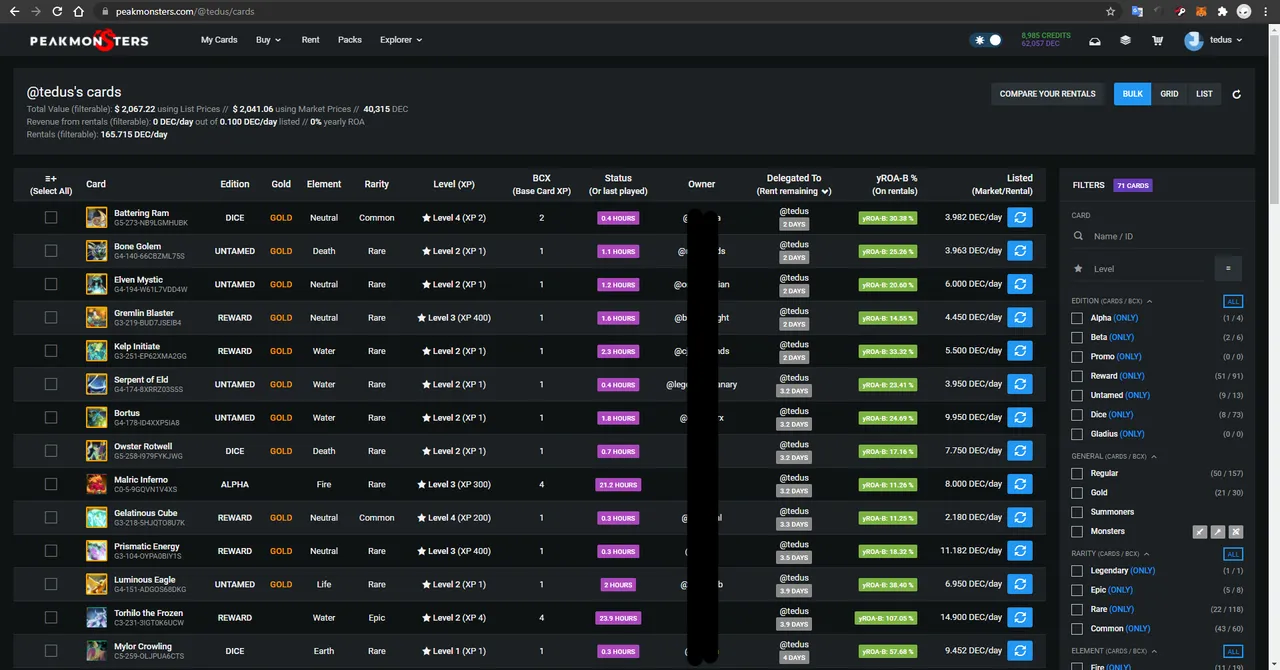Screen dimensions: 1280x670
Task: Switch to GRID view
Action: pyautogui.click(x=1169, y=94)
